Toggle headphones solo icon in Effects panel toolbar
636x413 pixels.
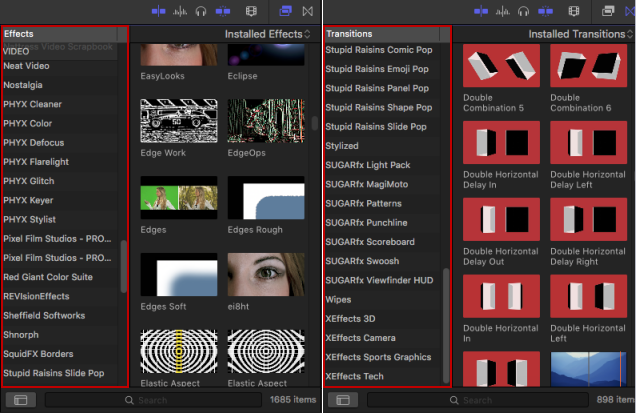[x=201, y=11]
